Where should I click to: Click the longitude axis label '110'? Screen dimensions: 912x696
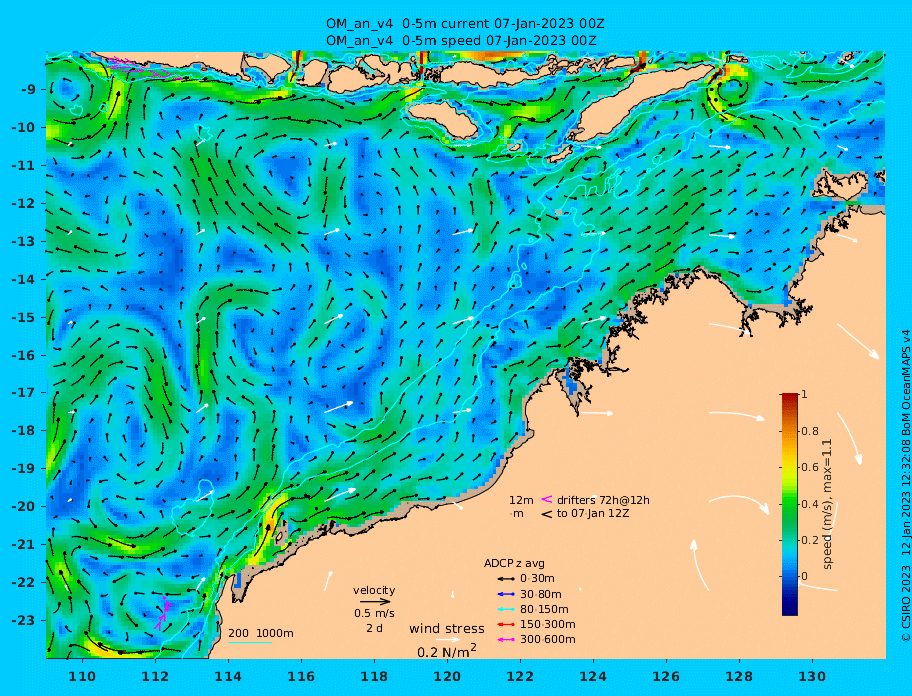click(x=83, y=676)
